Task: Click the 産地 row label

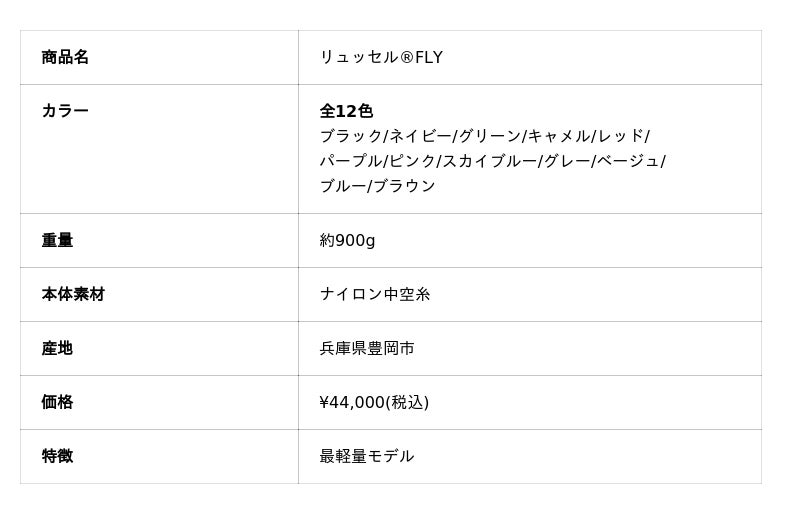Action: click(57, 348)
